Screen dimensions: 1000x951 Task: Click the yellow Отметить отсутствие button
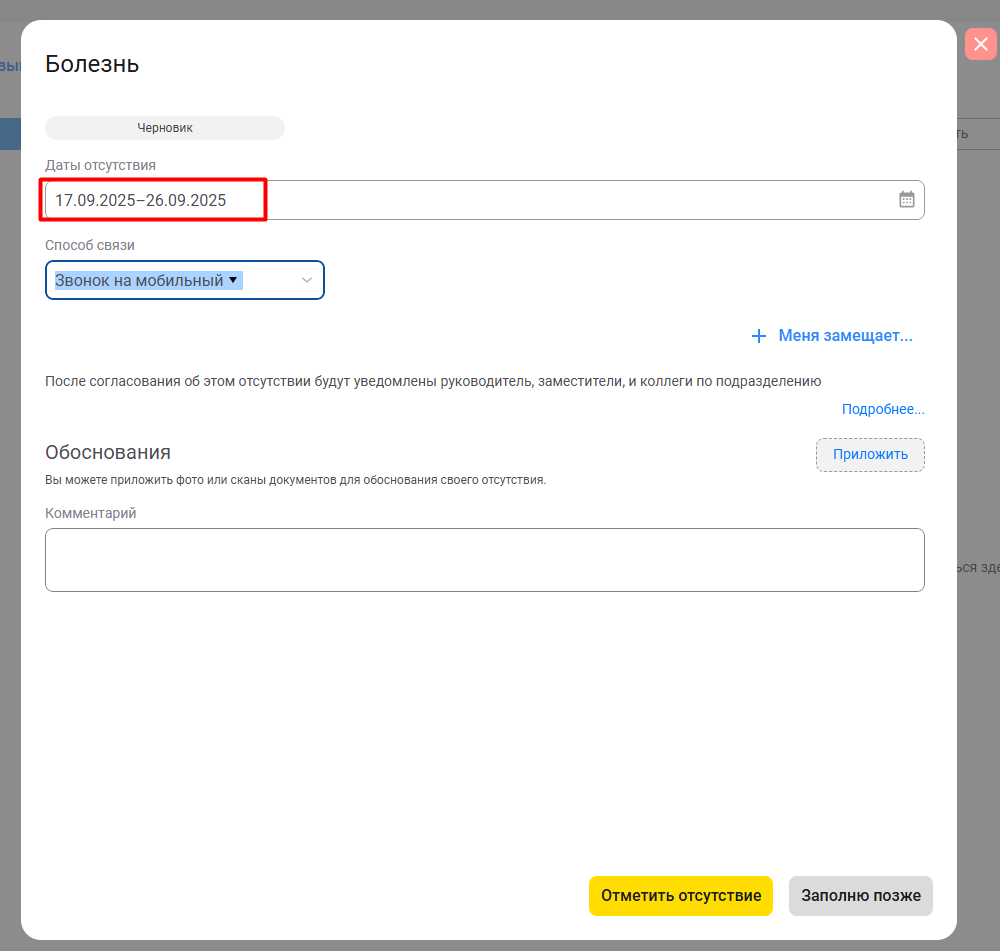point(680,896)
